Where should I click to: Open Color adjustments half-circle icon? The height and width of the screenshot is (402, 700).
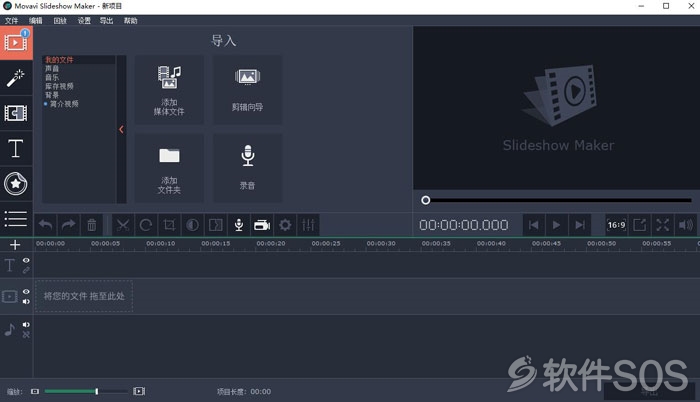tap(192, 225)
